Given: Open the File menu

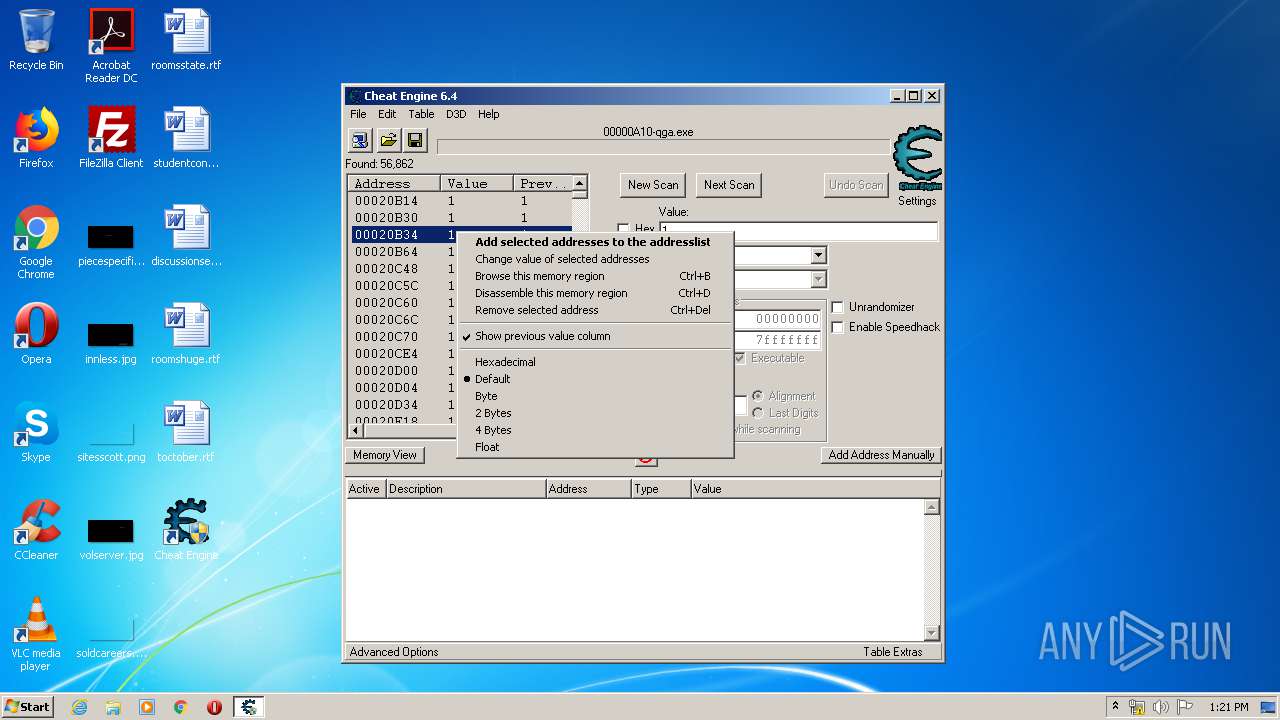Looking at the screenshot, I should (x=358, y=114).
